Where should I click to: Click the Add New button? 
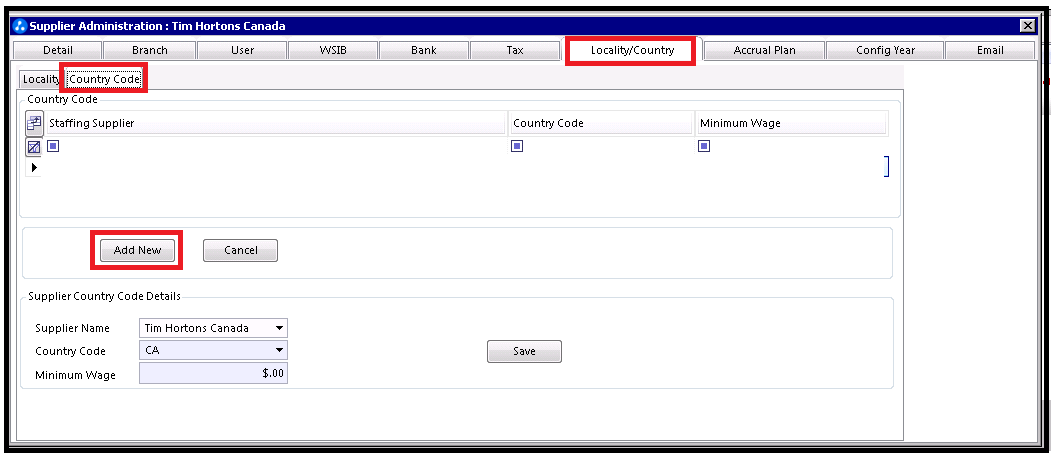click(137, 250)
